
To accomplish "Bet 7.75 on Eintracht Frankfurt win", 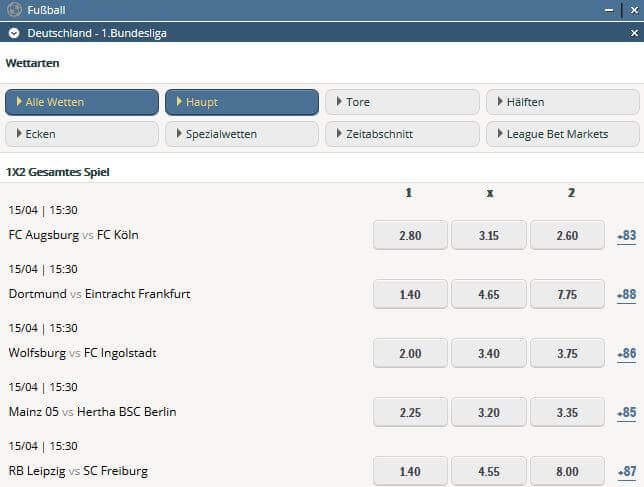I will [567, 294].
